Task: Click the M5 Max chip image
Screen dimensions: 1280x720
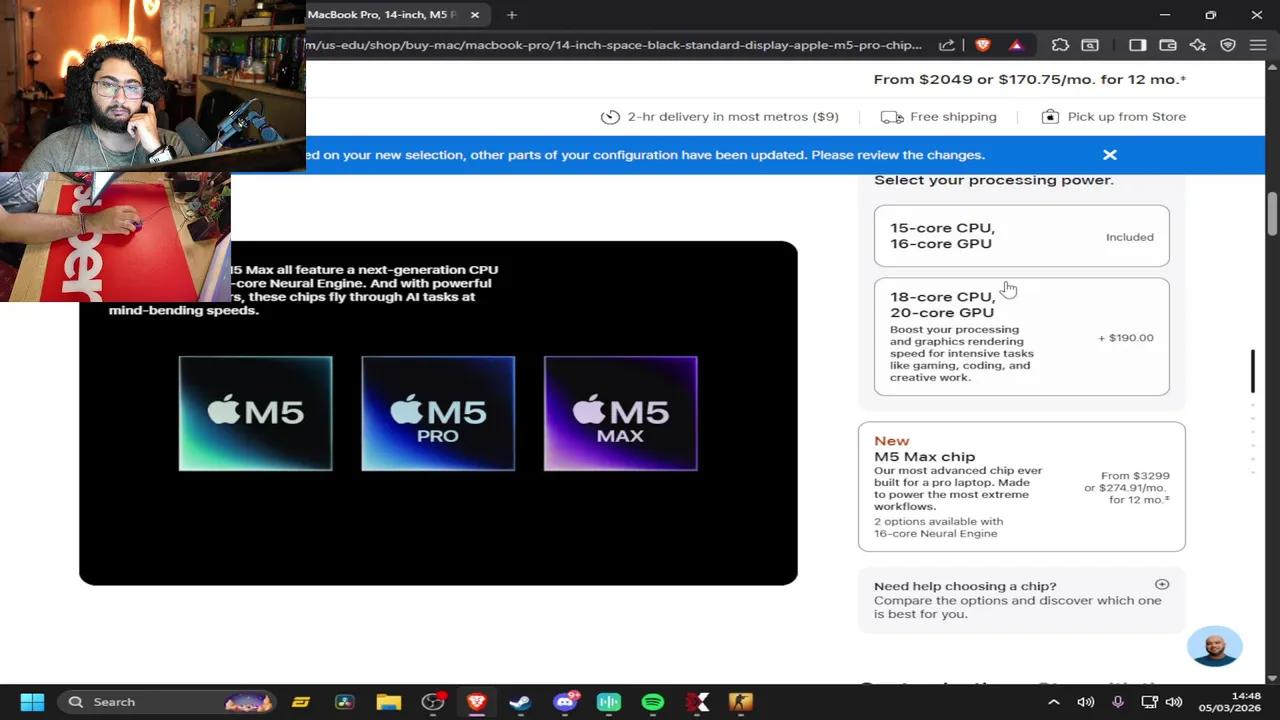Action: pyautogui.click(x=621, y=413)
